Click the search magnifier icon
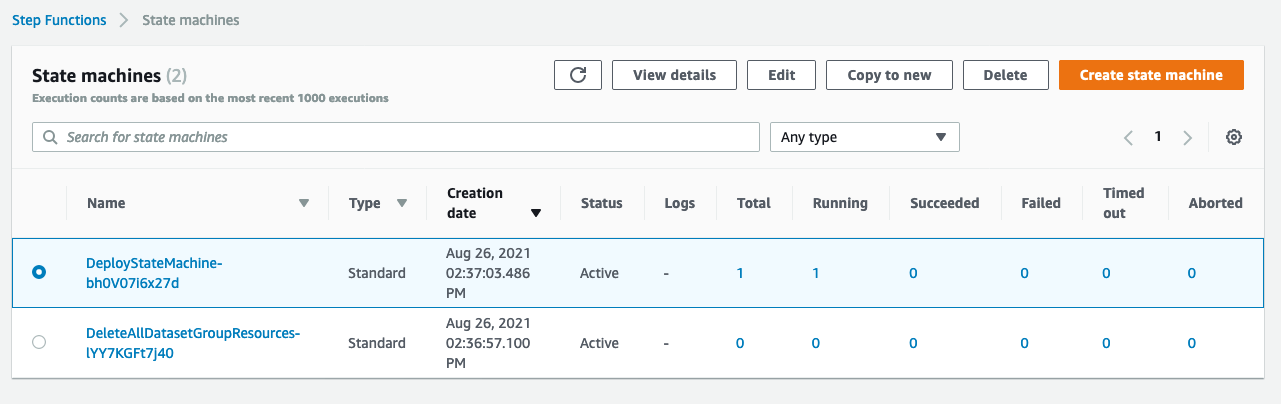This screenshot has width=1281, height=404. click(50, 137)
